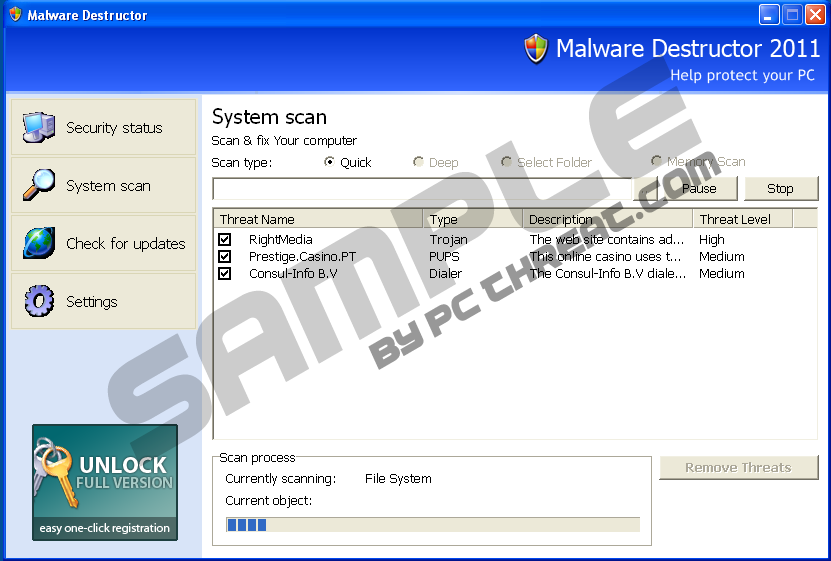Image resolution: width=831 pixels, height=561 pixels.
Task: Select the RightMedia threat name
Action: (280, 239)
